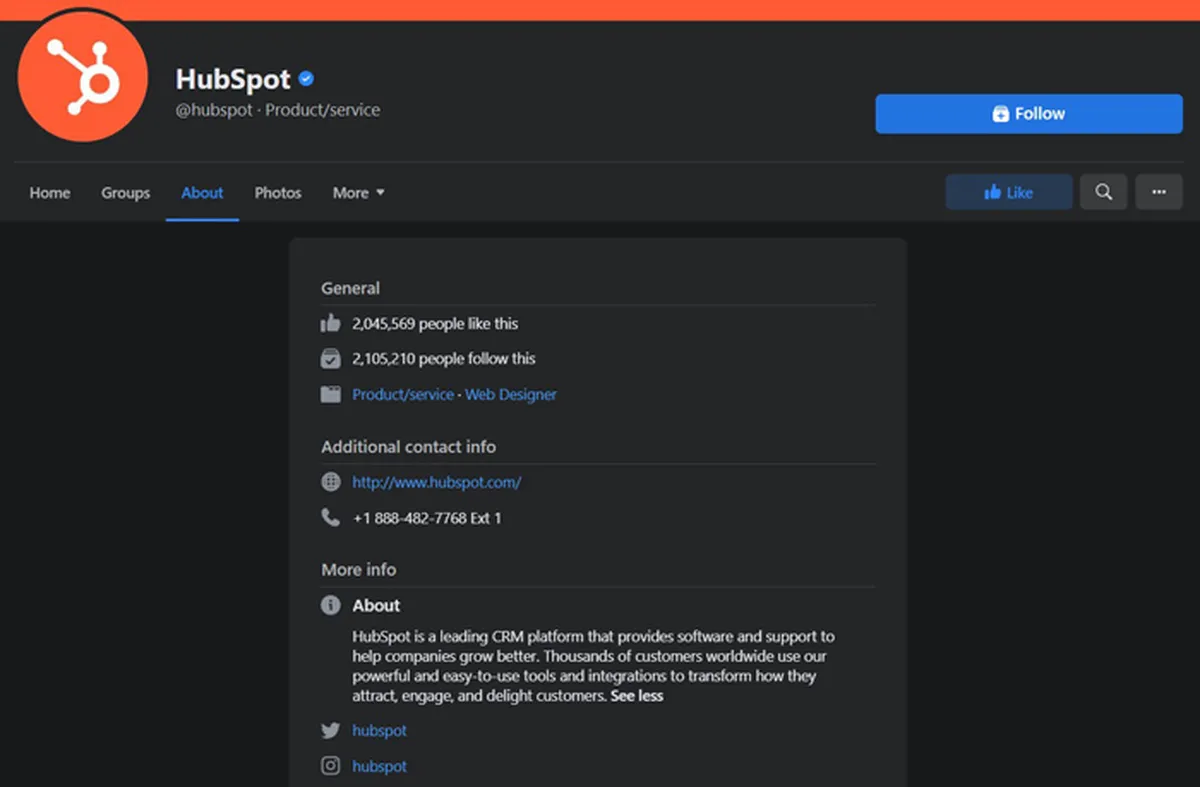The height and width of the screenshot is (787, 1200).
Task: Open the page search magnifier icon
Action: pyautogui.click(x=1103, y=192)
